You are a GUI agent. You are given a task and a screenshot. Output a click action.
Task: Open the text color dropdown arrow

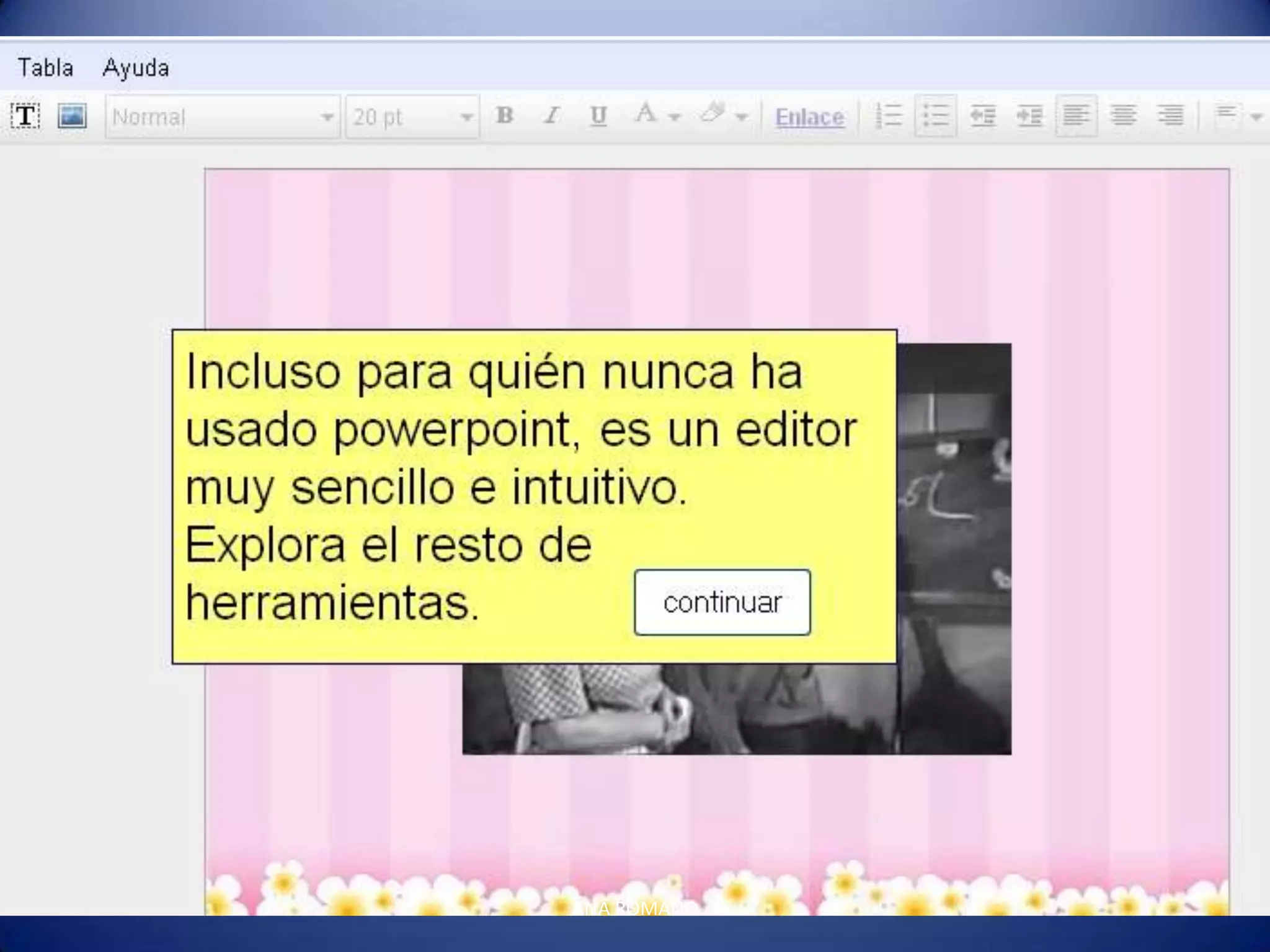(x=675, y=117)
